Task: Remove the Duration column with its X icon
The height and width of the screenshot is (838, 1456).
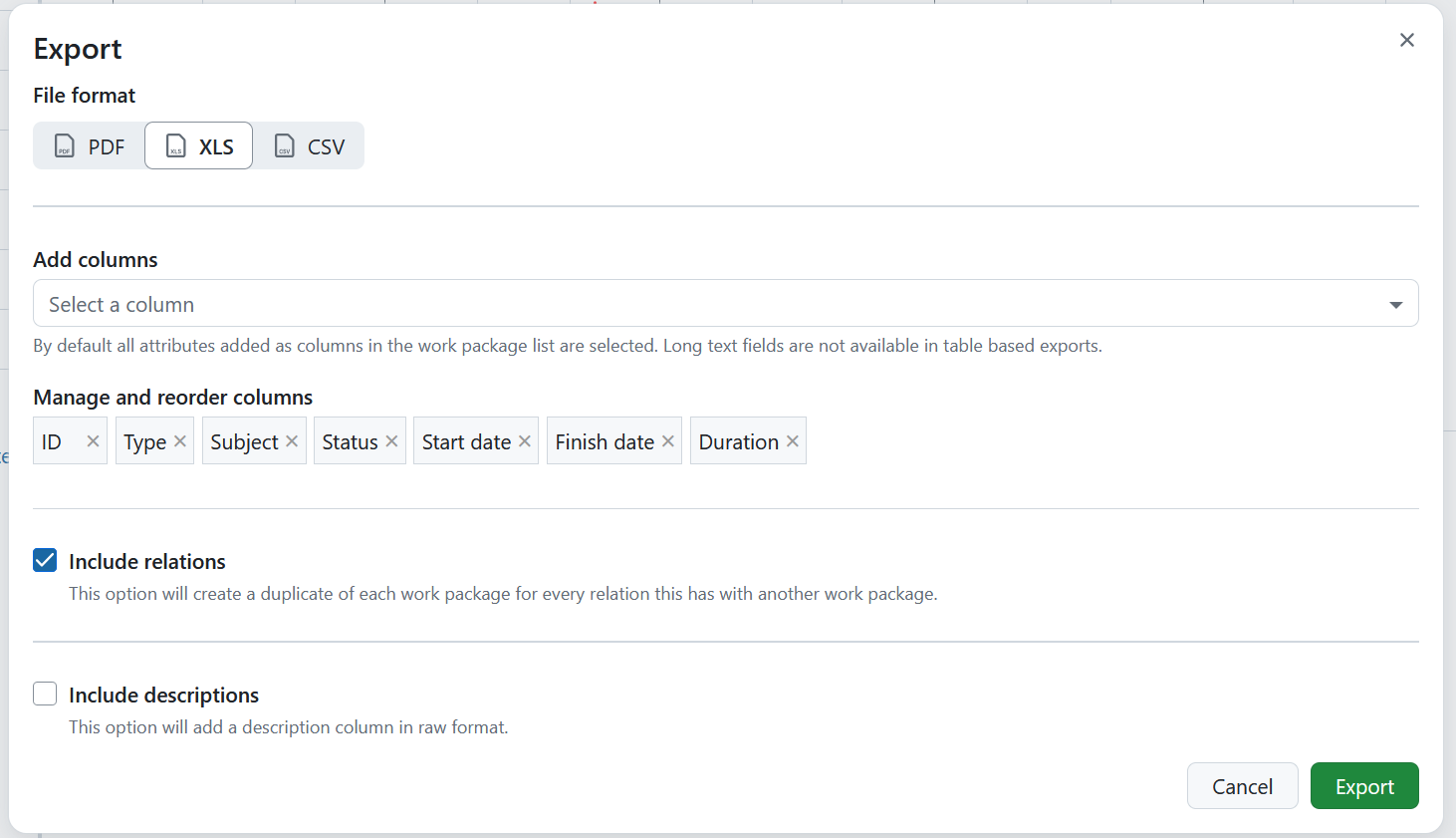Action: 792,440
